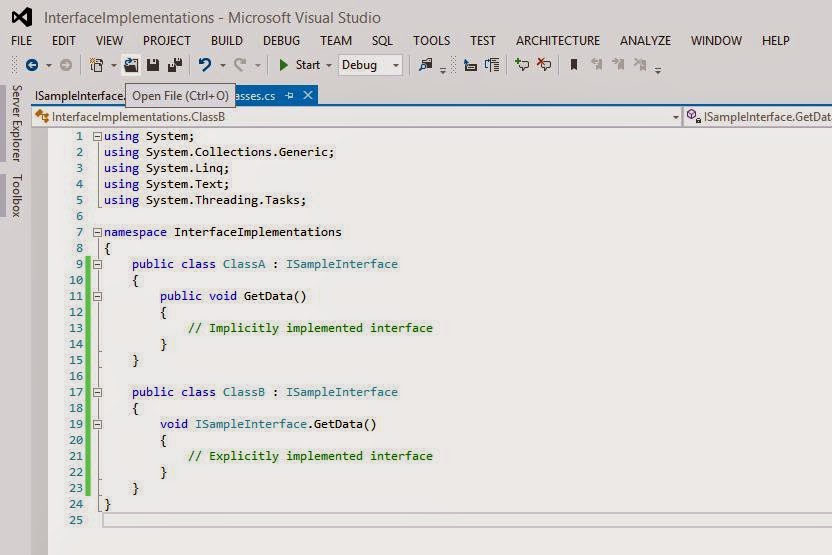Switch to the ISampleInterface tab

point(80,96)
